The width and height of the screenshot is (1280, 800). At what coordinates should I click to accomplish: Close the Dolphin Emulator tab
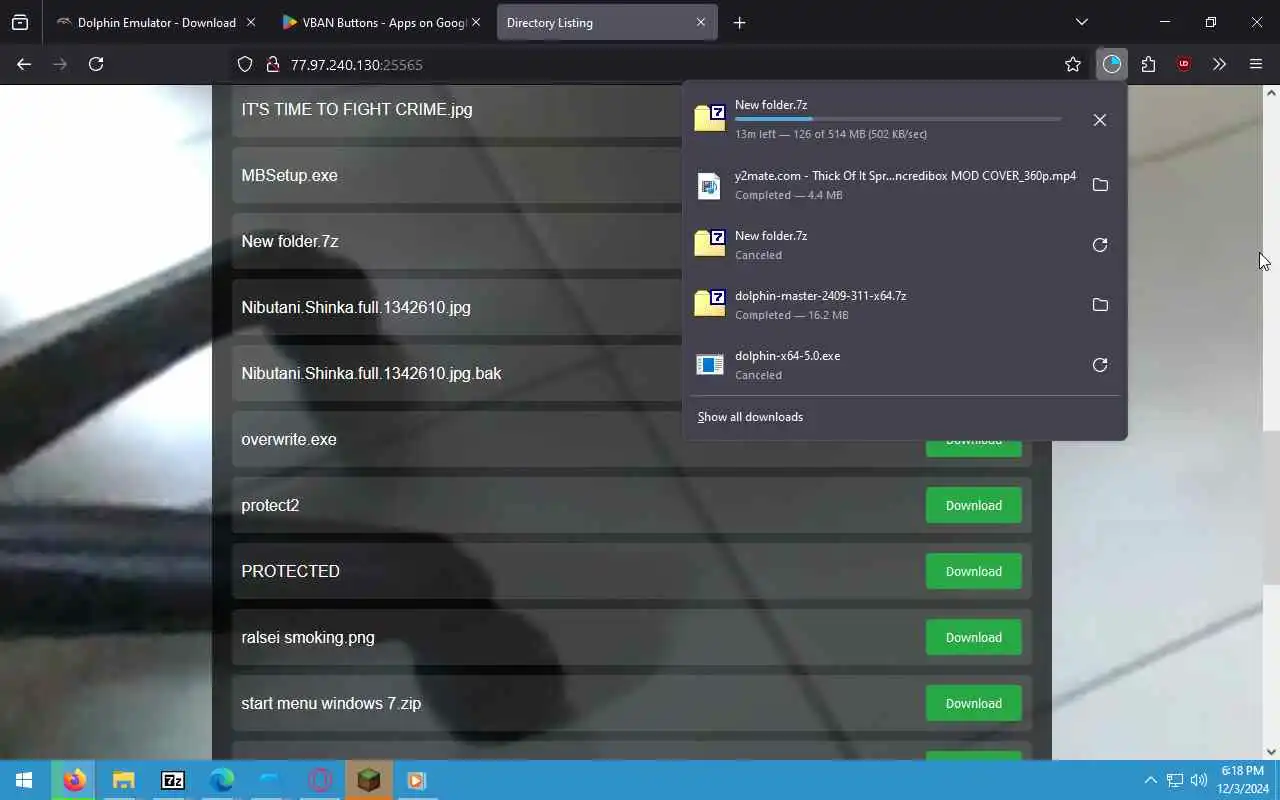point(250,22)
